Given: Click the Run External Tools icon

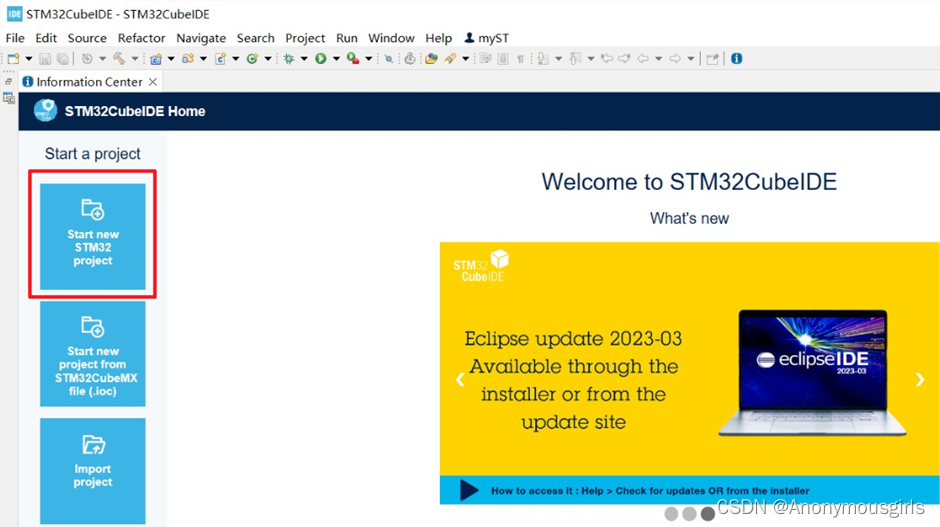Looking at the screenshot, I should click(353, 59).
